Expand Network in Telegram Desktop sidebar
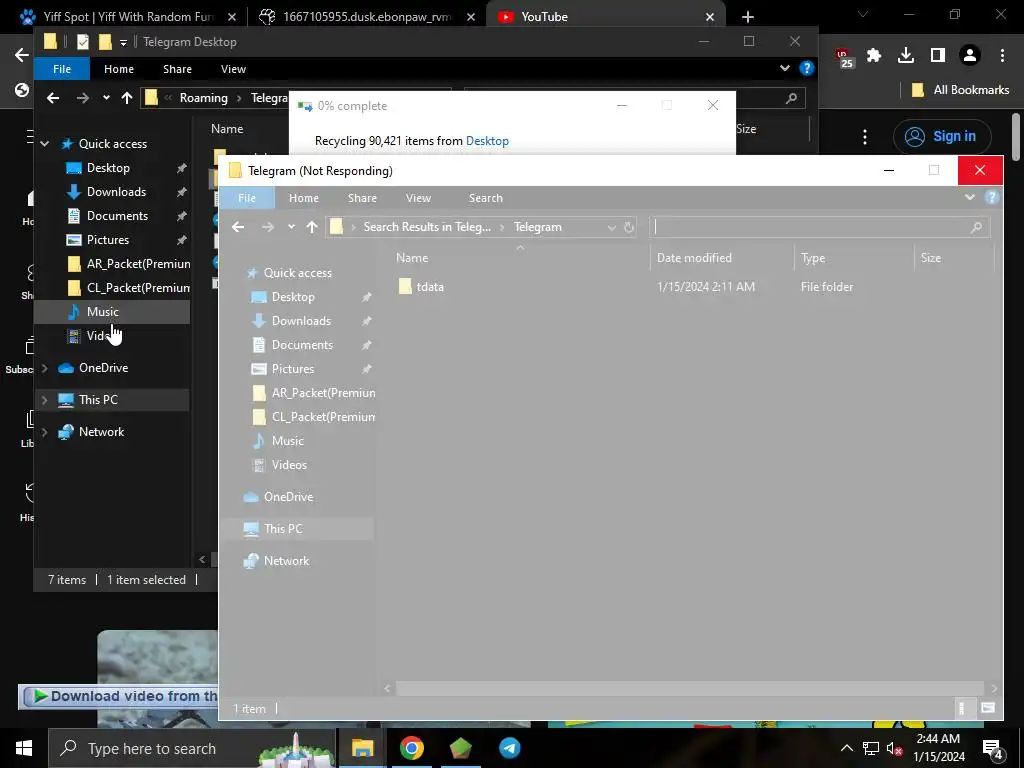The width and height of the screenshot is (1024, 768). point(44,432)
